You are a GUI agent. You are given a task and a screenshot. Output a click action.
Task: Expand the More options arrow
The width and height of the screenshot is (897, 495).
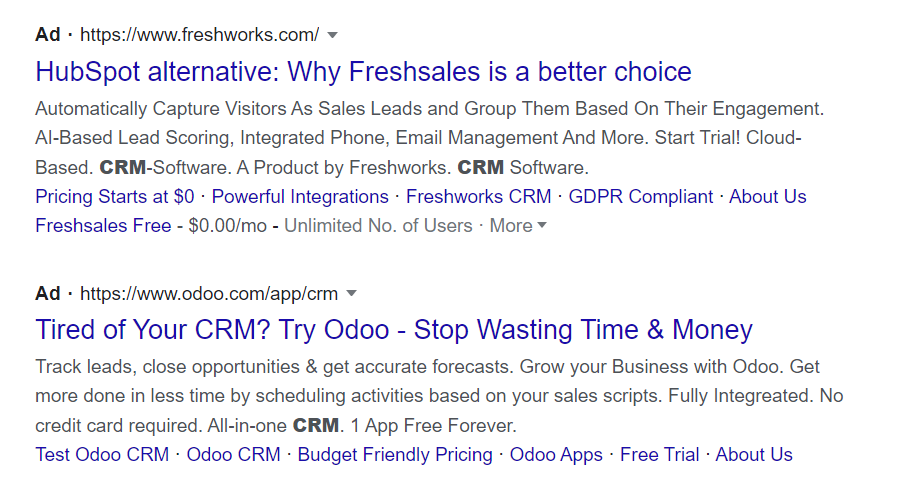click(542, 226)
